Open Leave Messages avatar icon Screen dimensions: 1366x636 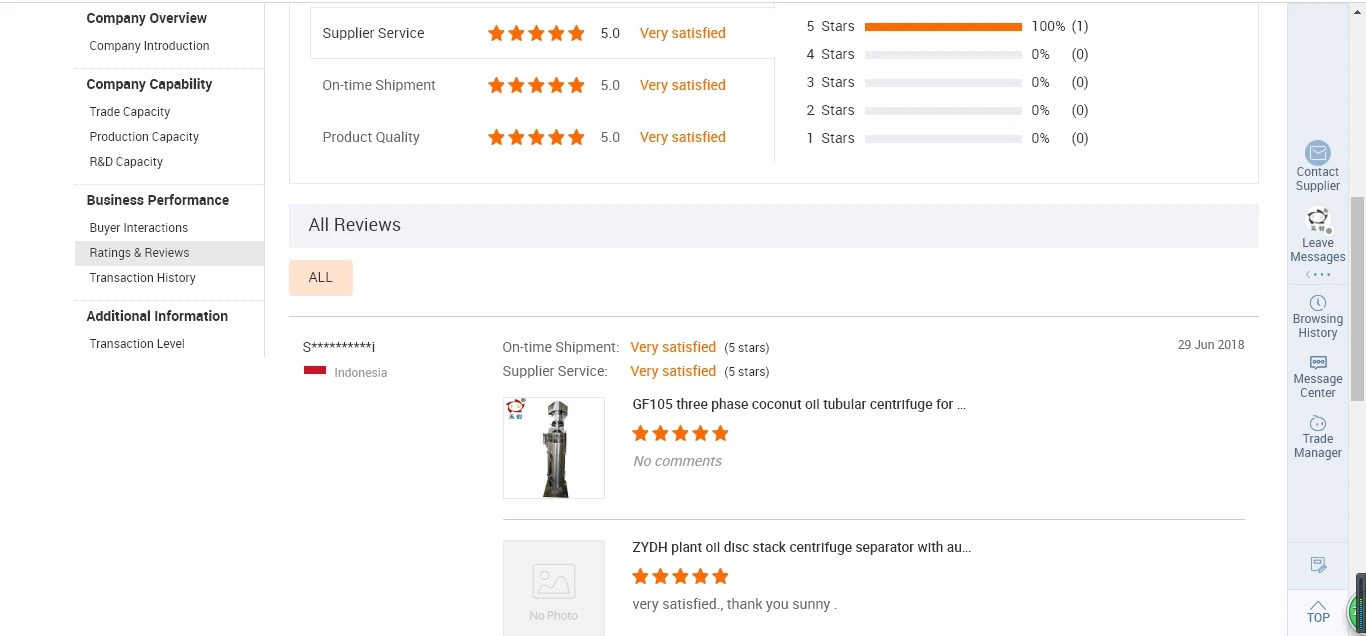[x=1318, y=220]
